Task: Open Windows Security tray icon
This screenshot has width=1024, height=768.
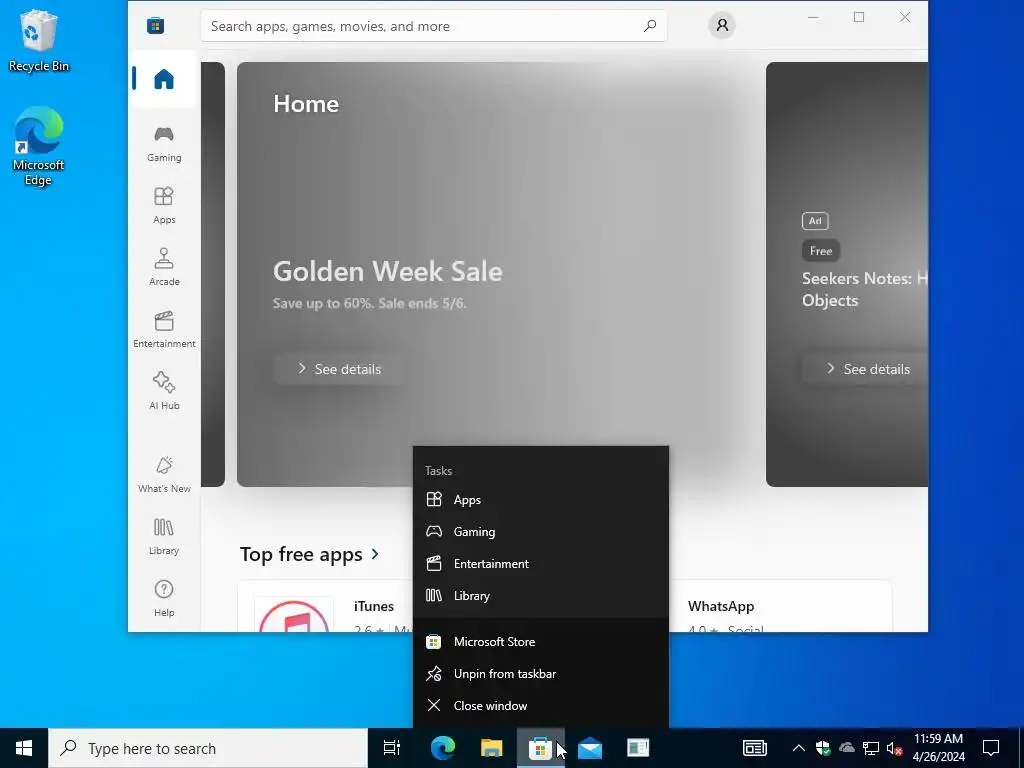Action: 823,748
